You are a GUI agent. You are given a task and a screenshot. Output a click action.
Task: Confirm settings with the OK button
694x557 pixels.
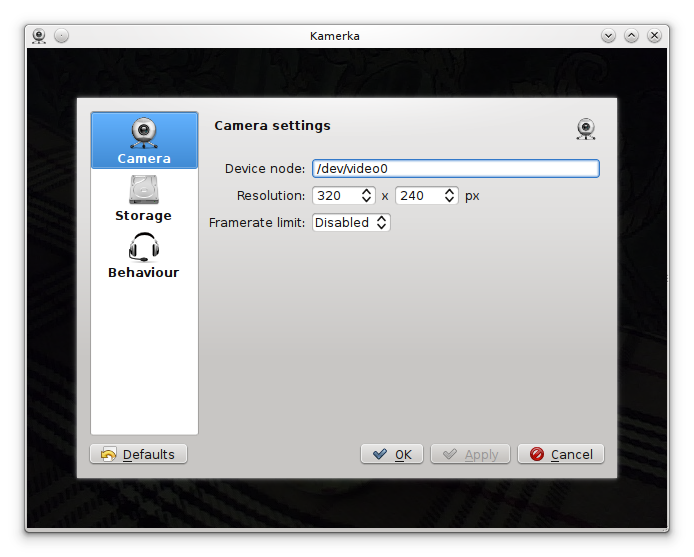(x=392, y=454)
